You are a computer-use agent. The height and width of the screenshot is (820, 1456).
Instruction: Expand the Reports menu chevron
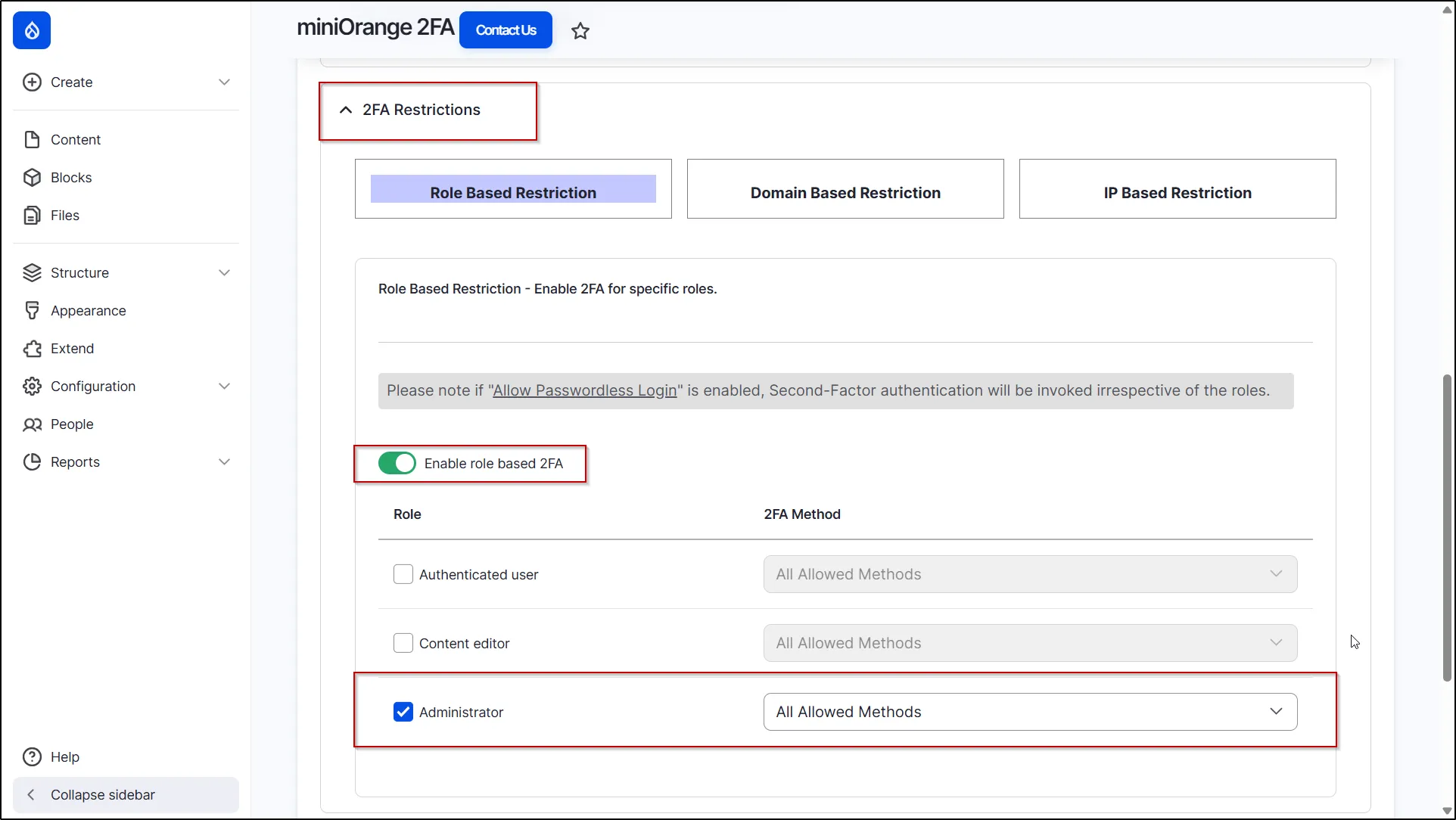(x=224, y=461)
